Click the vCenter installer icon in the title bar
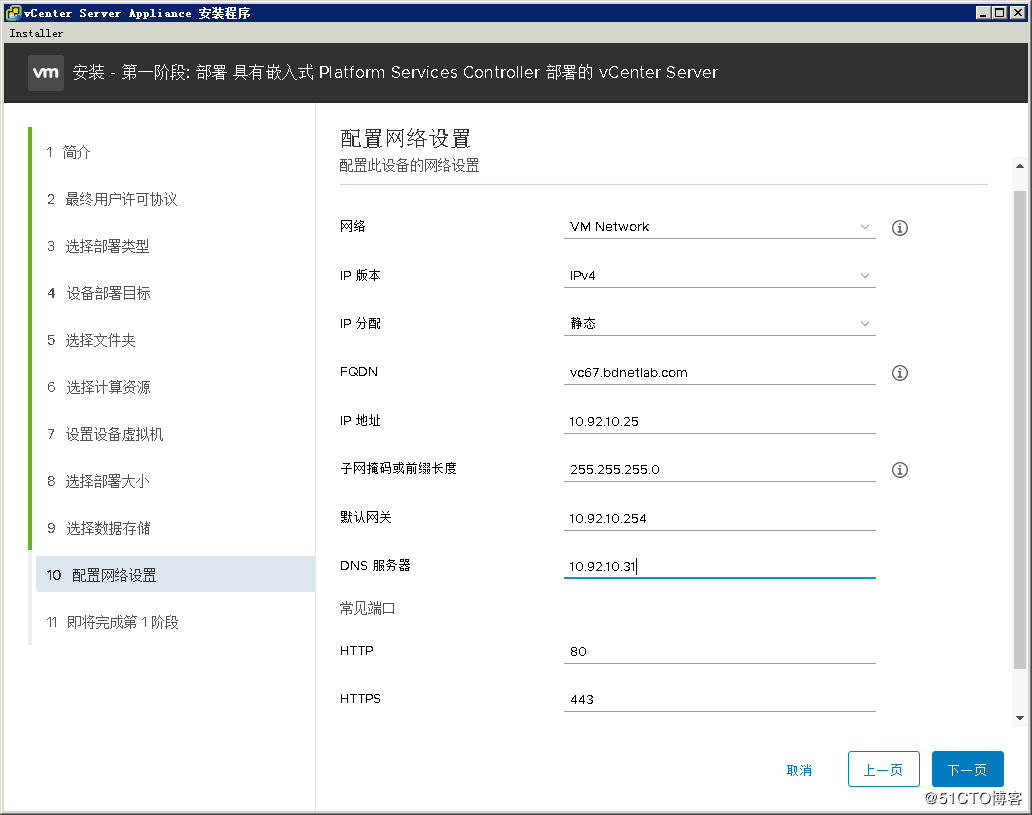 click(13, 13)
